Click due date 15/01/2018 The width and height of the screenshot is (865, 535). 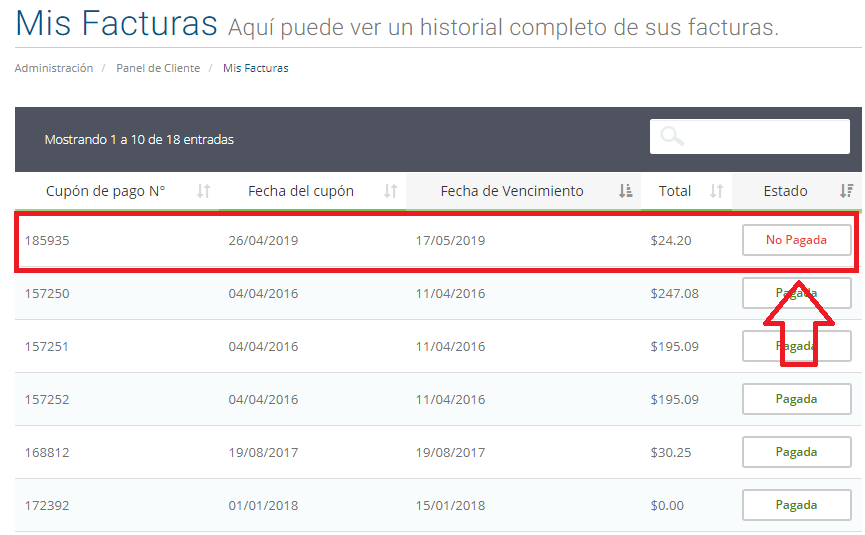click(x=450, y=505)
